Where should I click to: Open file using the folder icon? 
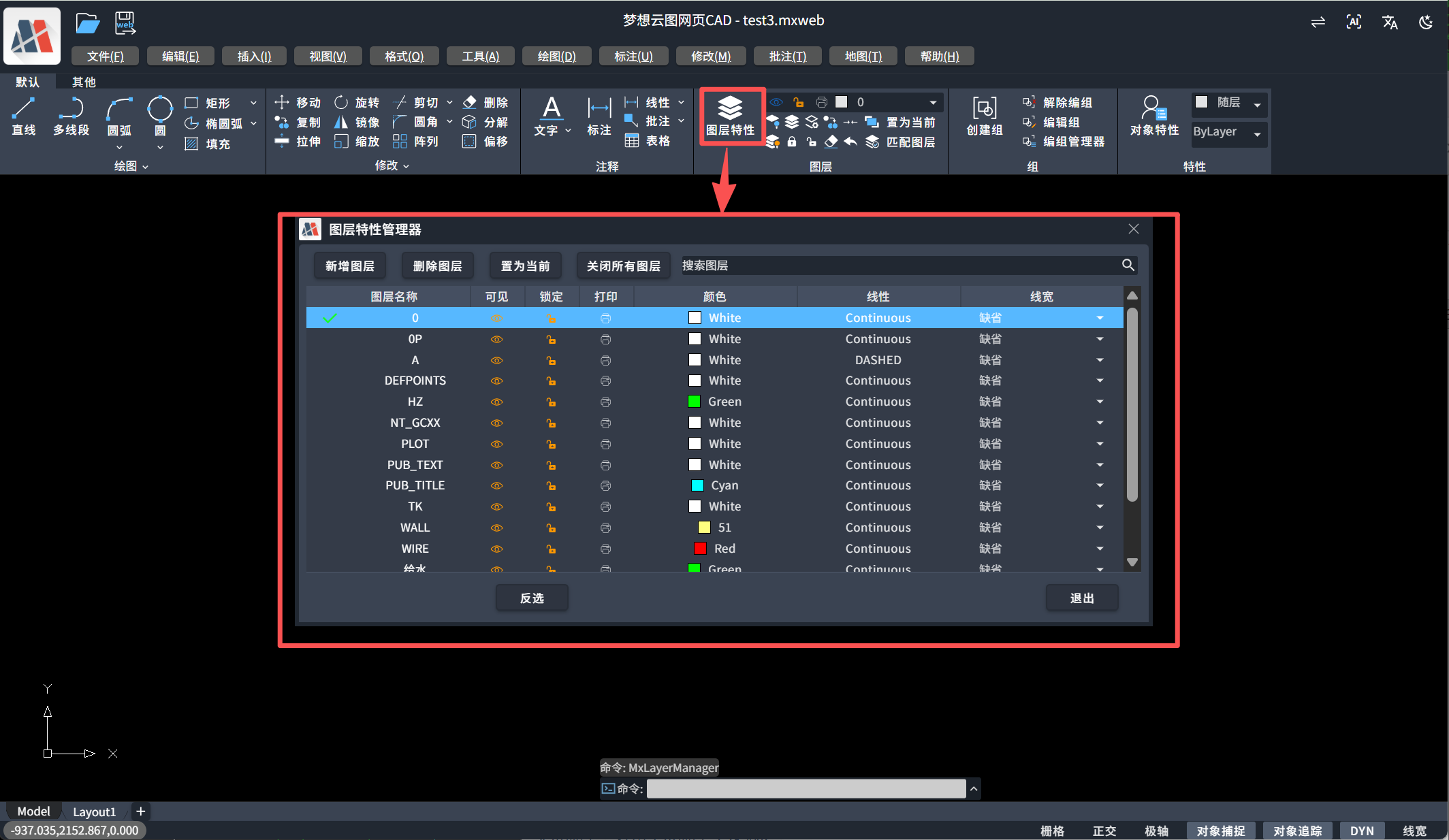[87, 23]
